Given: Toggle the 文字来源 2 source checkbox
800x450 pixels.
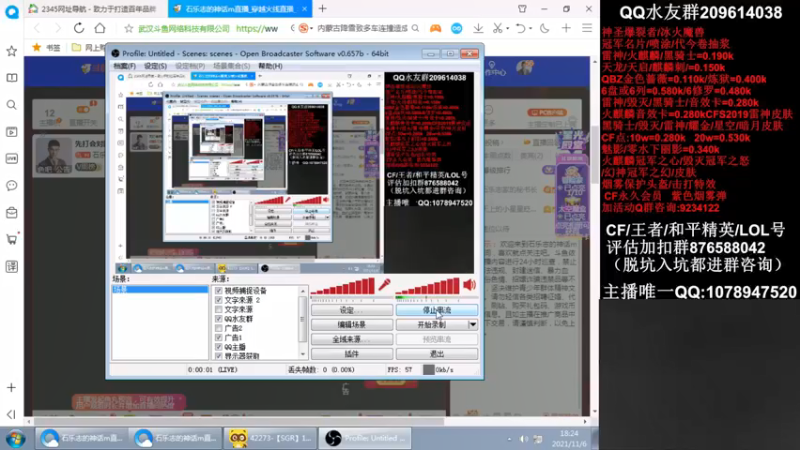Looking at the screenshot, I should [218, 300].
